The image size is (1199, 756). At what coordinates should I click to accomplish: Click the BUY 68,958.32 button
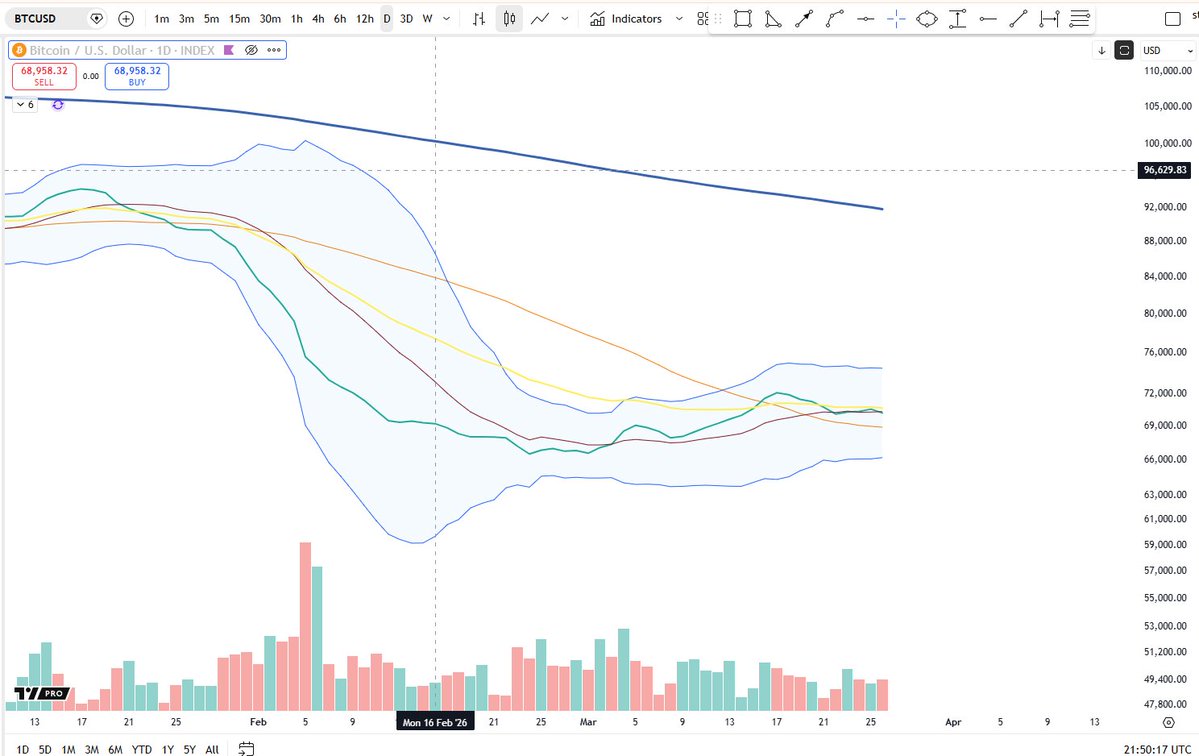pyautogui.click(x=136, y=75)
